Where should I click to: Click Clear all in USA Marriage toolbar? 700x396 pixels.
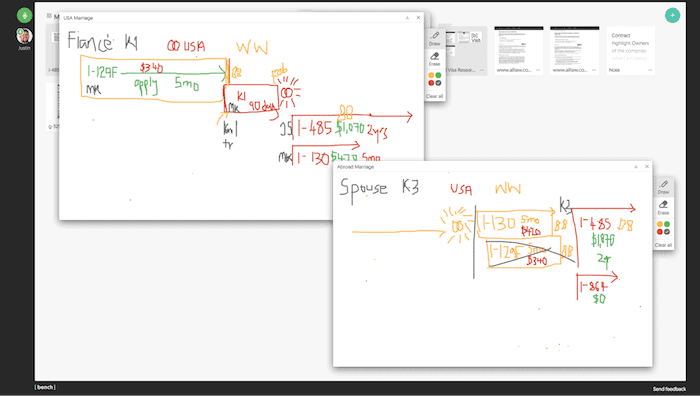(x=434, y=96)
